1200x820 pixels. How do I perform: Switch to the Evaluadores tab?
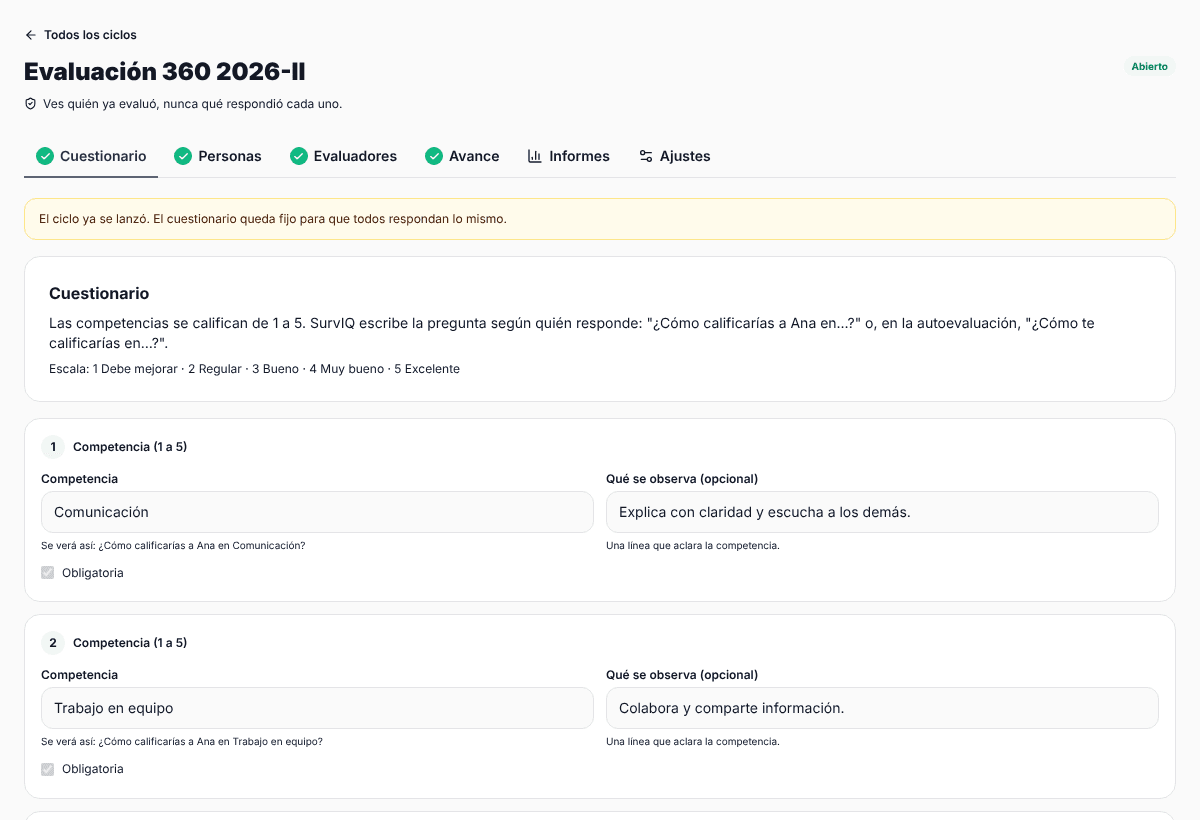[x=343, y=156]
